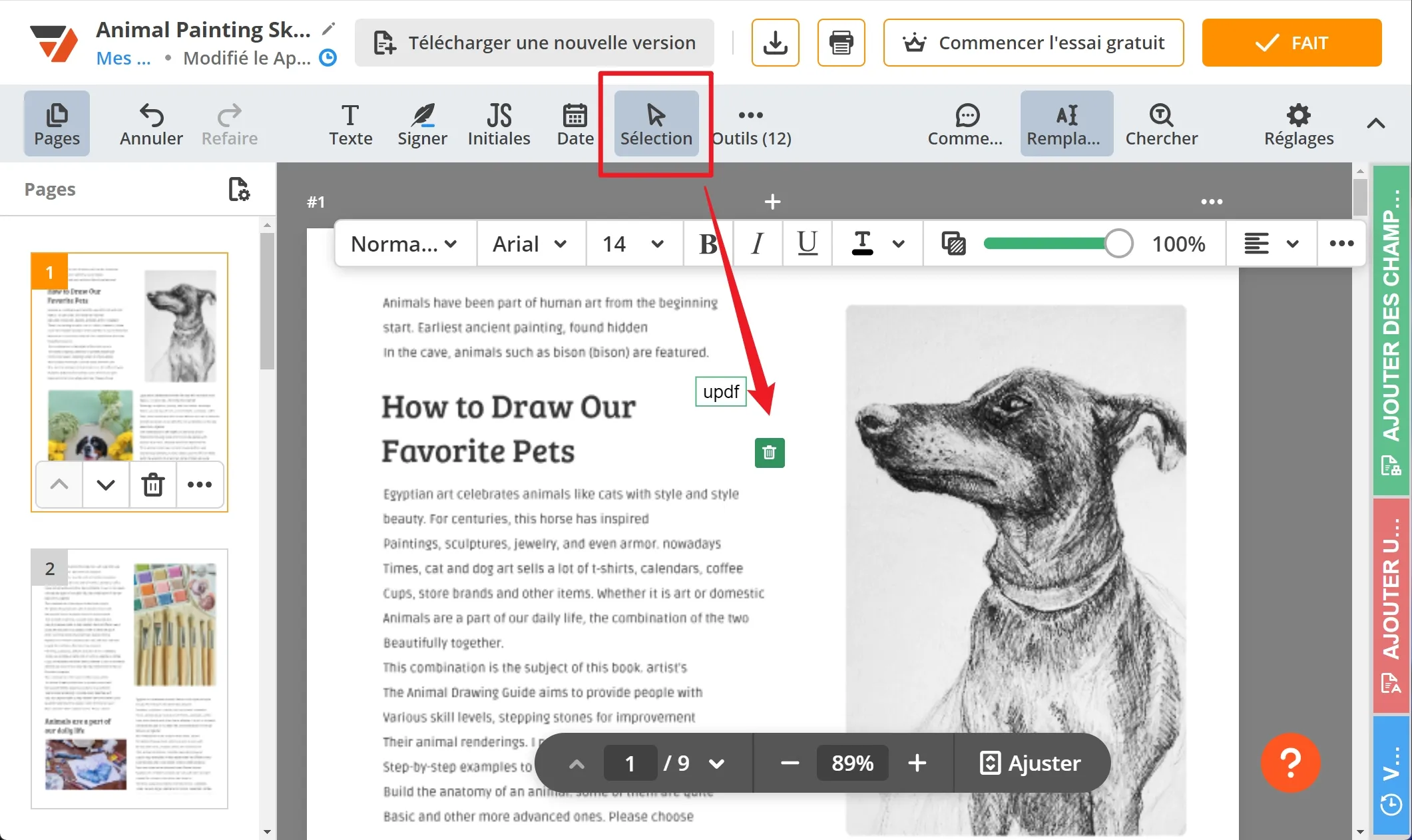Delete the text field via trash icon
1412x840 pixels.
(770, 453)
